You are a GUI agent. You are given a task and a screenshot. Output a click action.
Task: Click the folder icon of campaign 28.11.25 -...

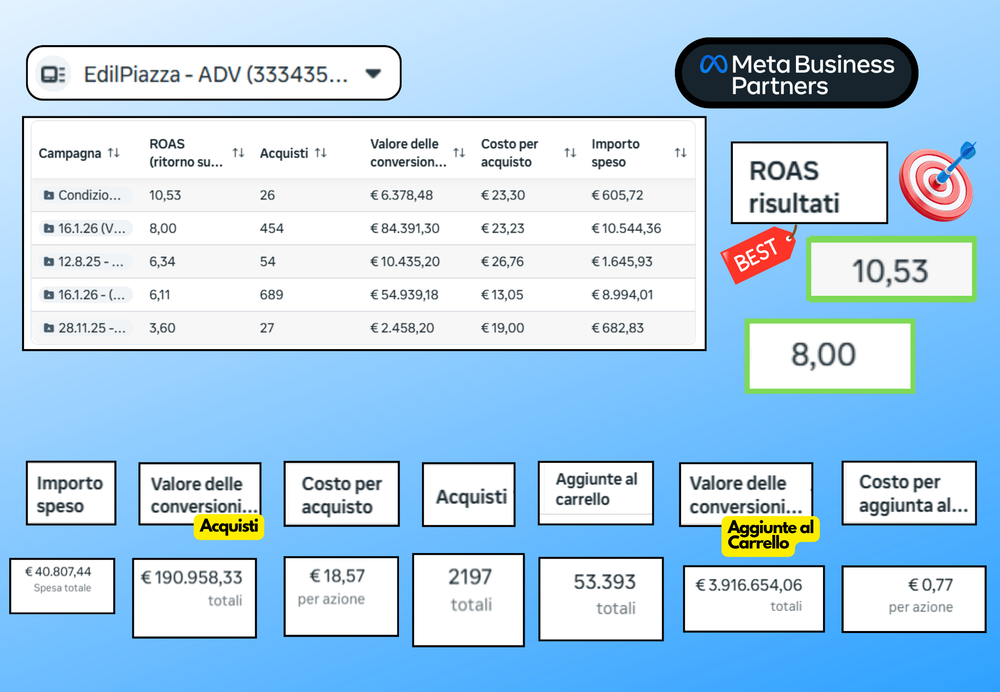(48, 328)
